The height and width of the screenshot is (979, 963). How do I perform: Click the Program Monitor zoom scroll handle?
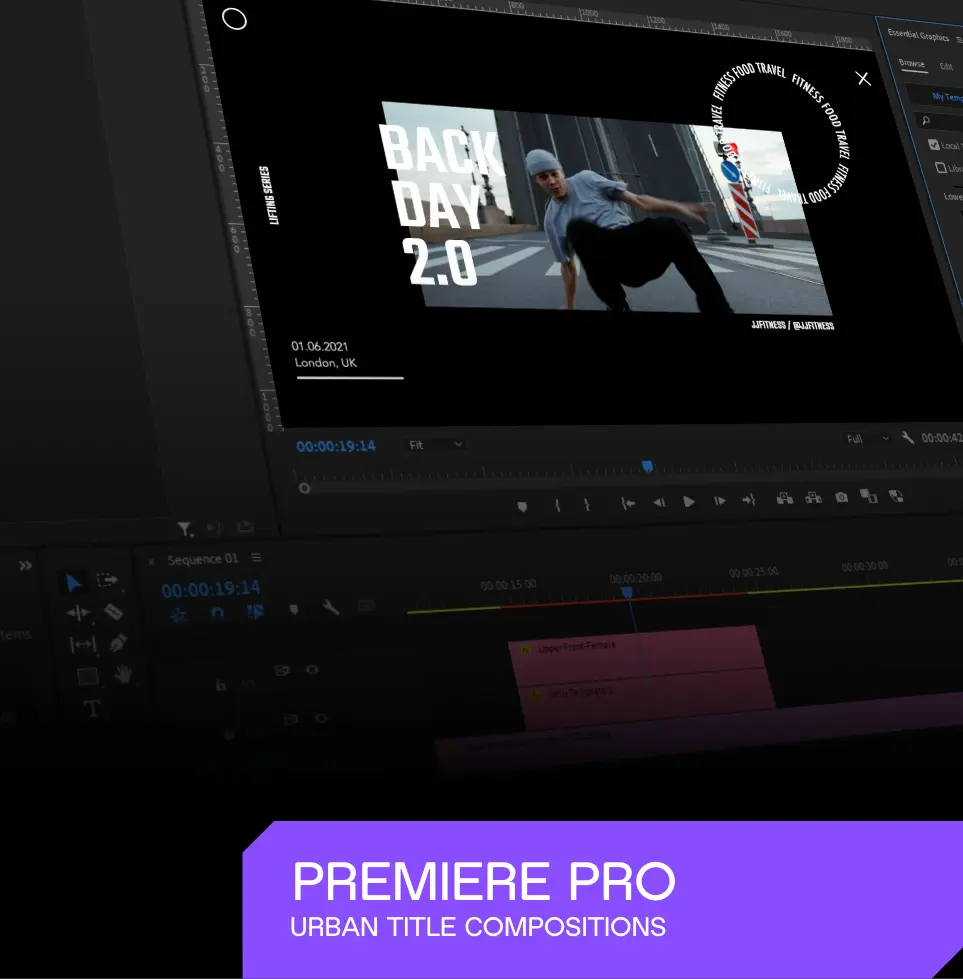click(x=304, y=488)
